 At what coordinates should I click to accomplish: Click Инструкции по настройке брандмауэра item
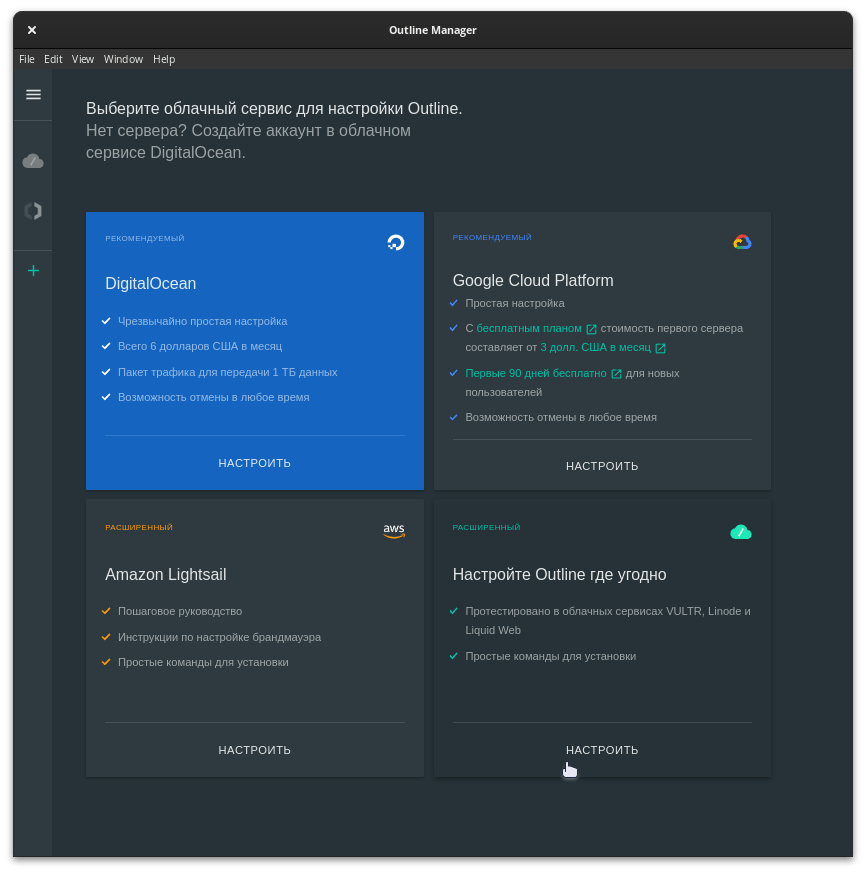(219, 637)
